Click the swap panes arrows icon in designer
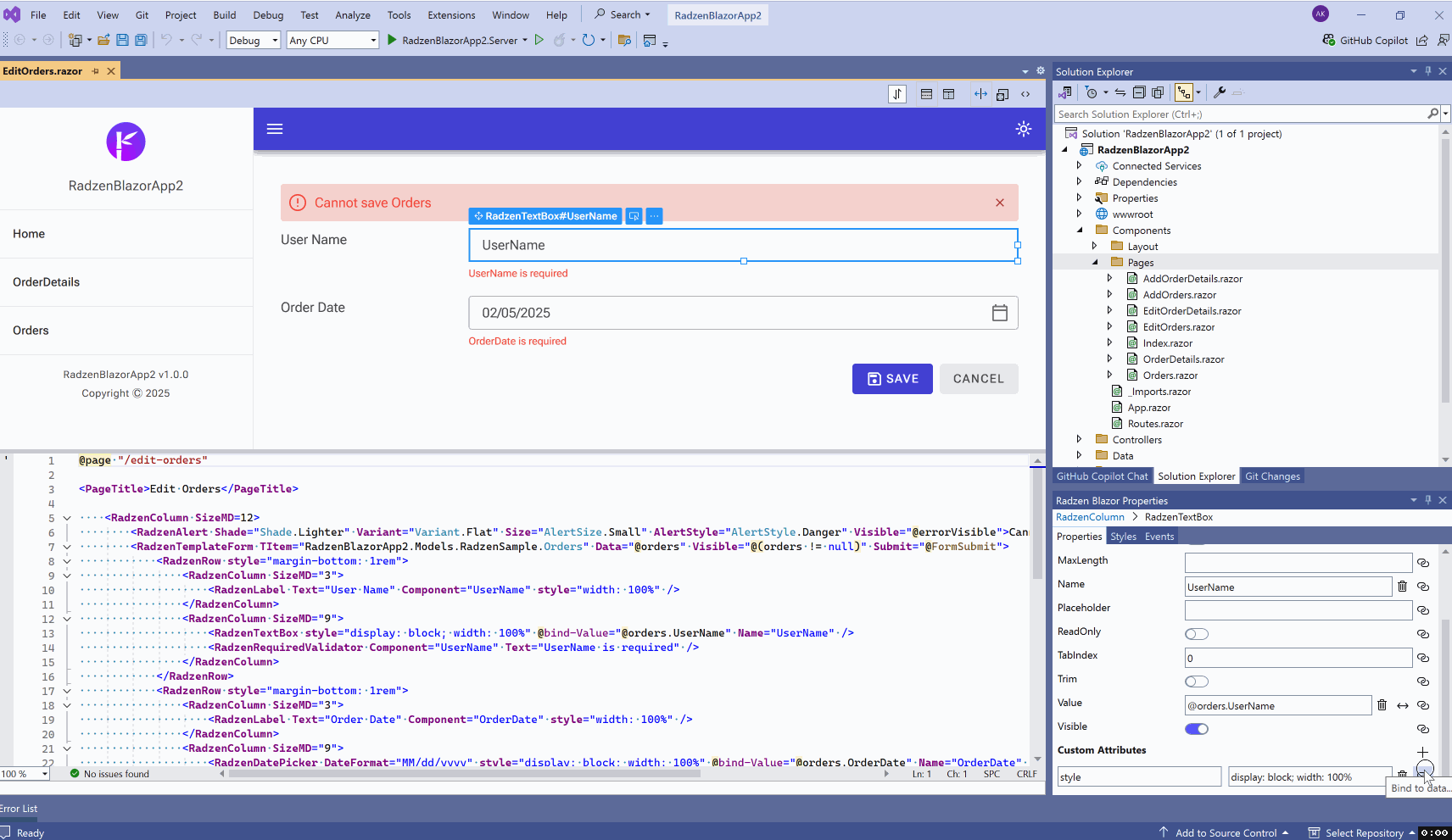The height and width of the screenshot is (840, 1452). point(897,94)
